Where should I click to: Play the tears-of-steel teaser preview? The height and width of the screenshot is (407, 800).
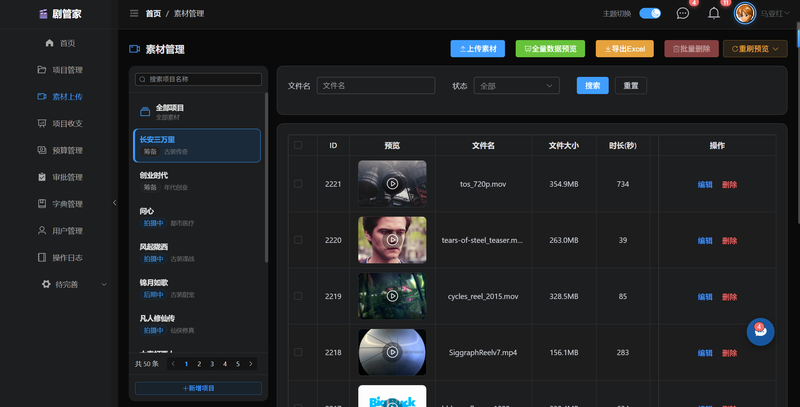coord(392,240)
